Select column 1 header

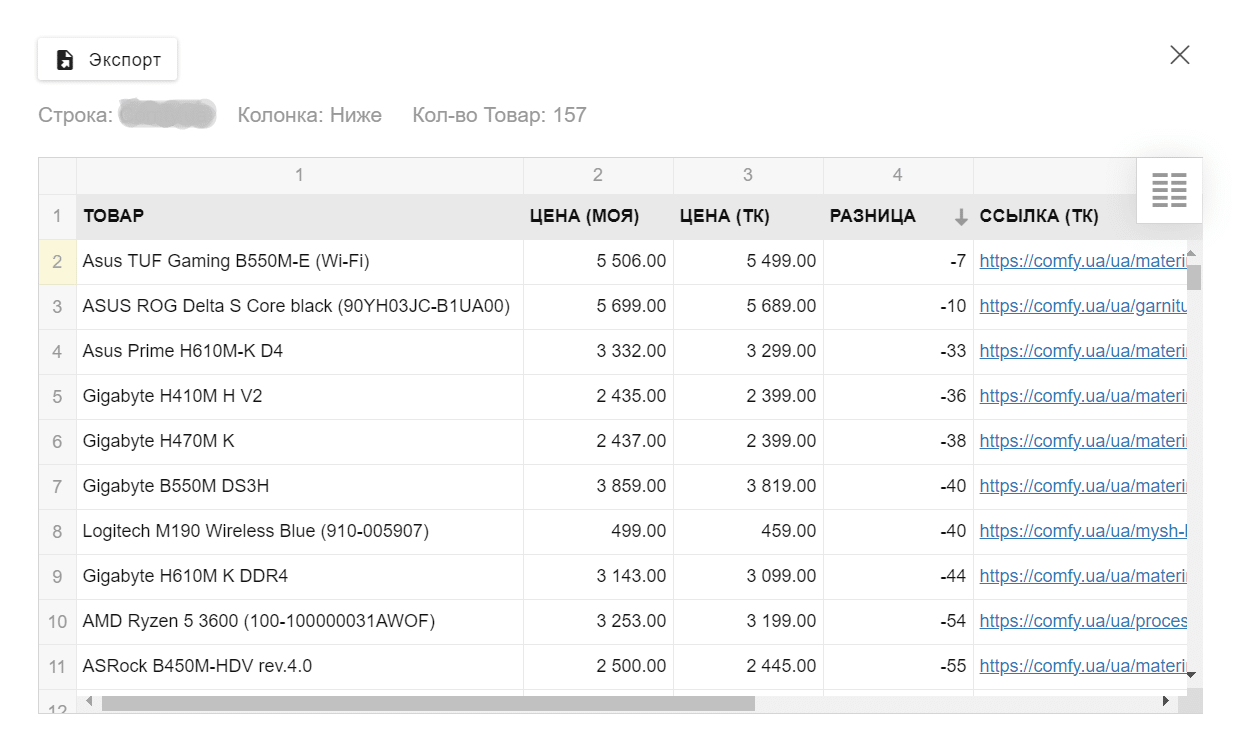(x=299, y=176)
